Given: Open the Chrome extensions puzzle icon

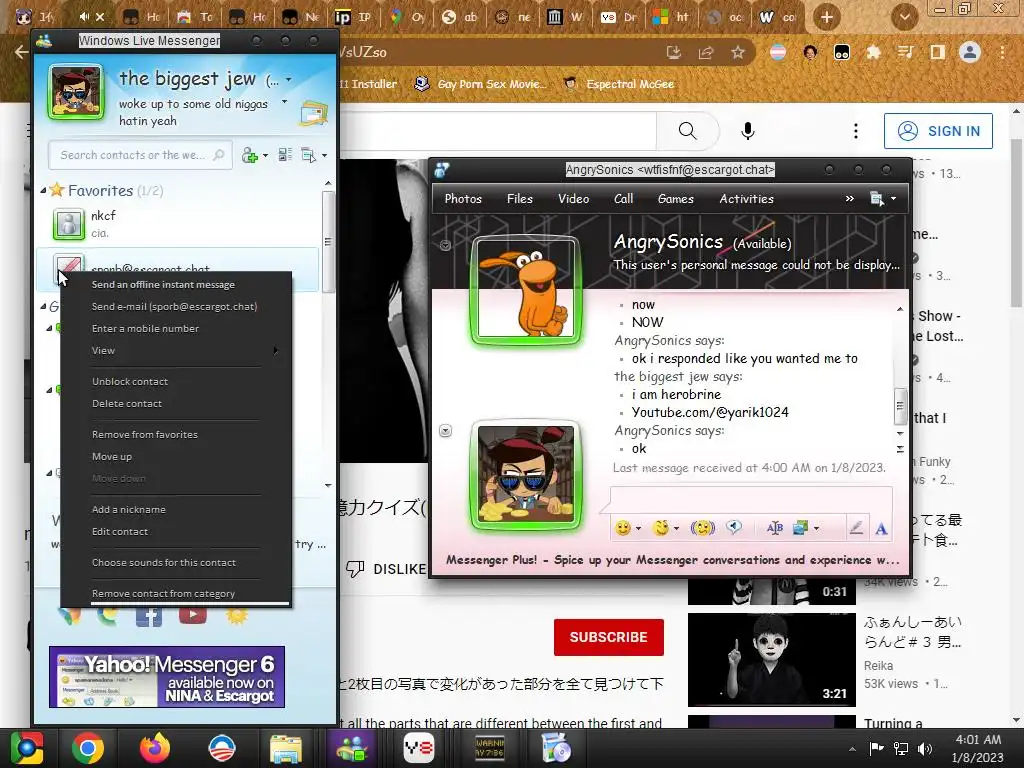Looking at the screenshot, I should (873, 52).
